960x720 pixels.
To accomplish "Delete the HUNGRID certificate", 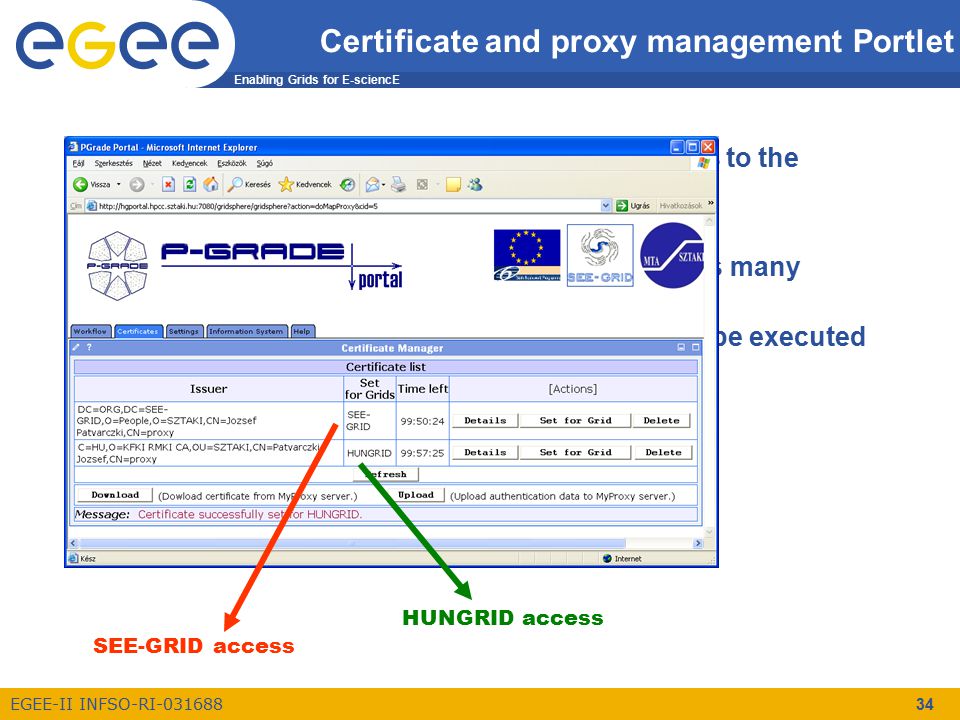I will [x=663, y=452].
